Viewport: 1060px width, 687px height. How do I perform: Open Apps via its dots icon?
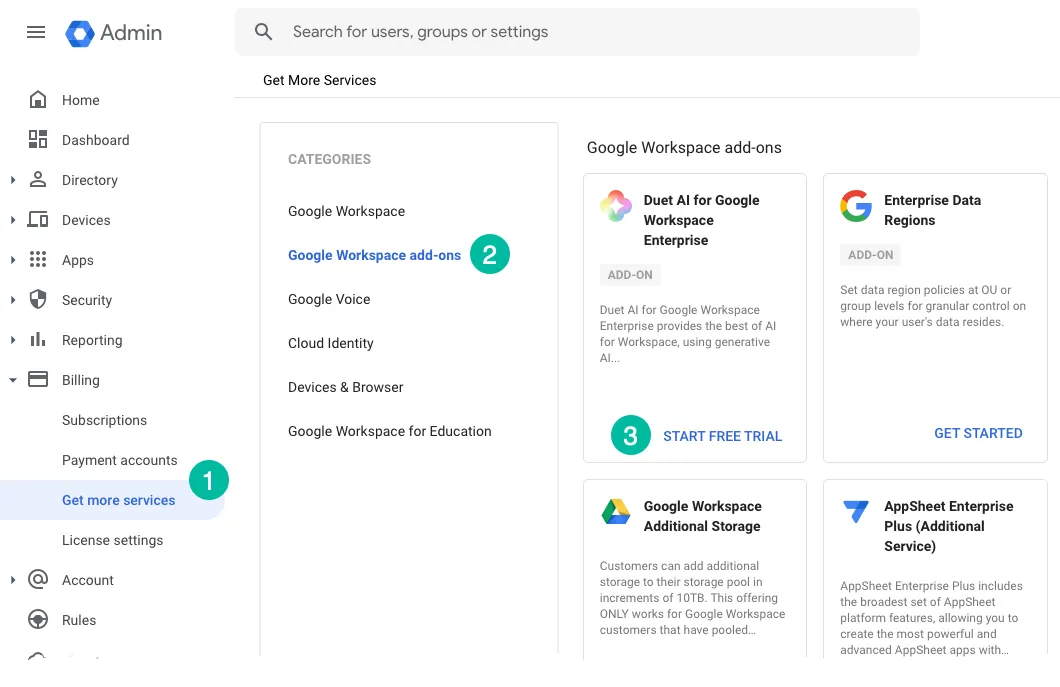pos(40,260)
